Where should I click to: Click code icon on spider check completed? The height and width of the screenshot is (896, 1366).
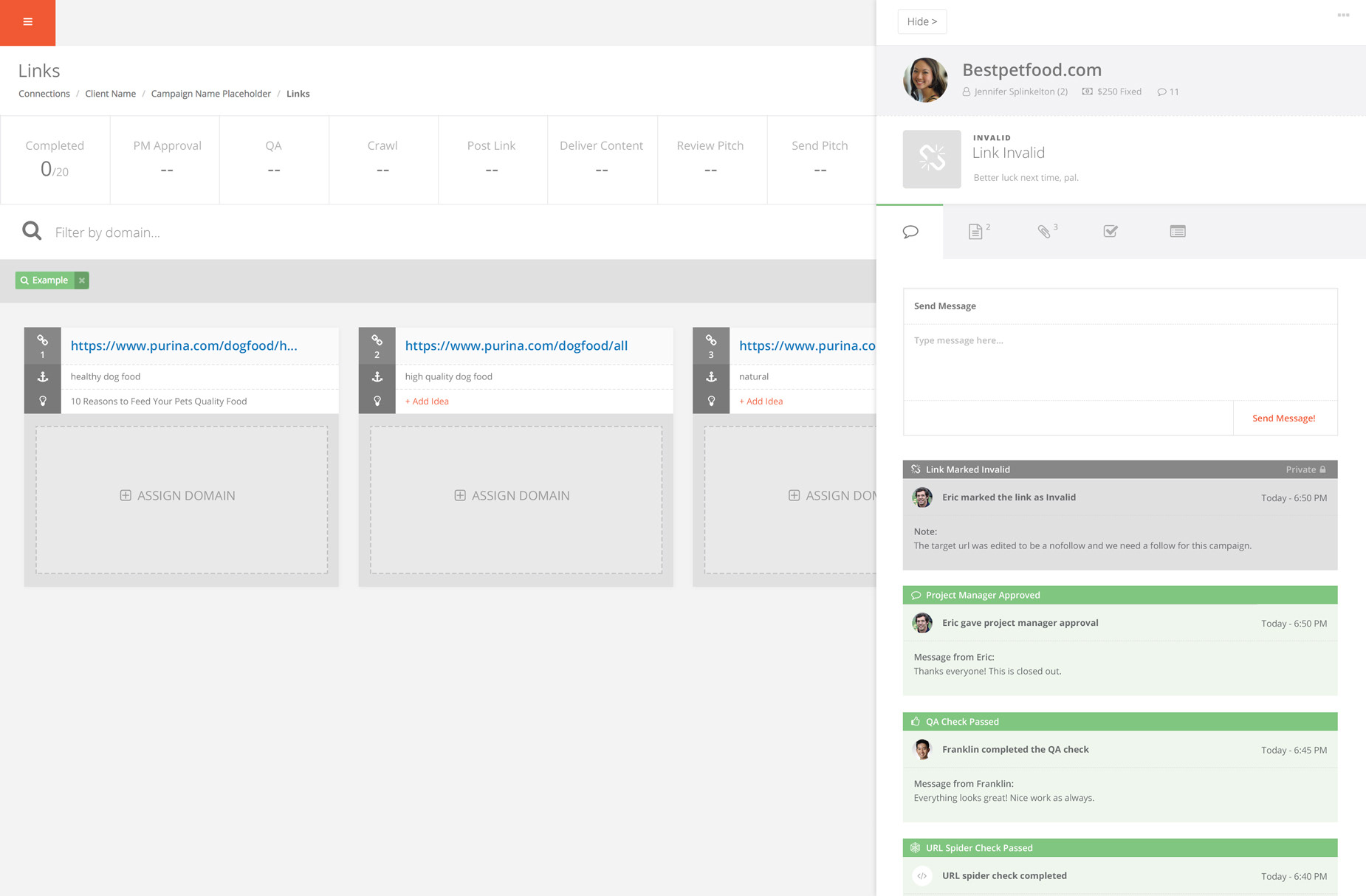pyautogui.click(x=922, y=876)
